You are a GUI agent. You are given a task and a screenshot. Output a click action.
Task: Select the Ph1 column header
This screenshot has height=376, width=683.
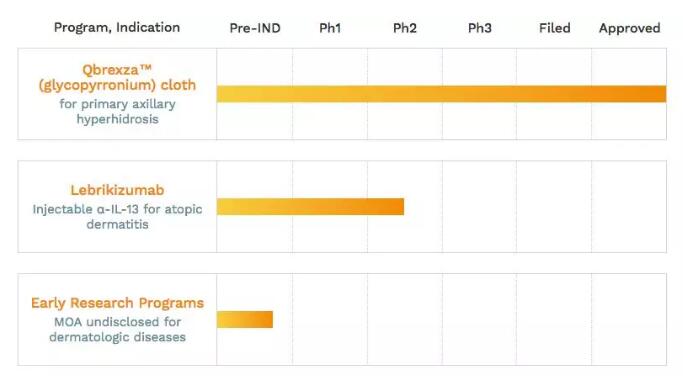[330, 28]
